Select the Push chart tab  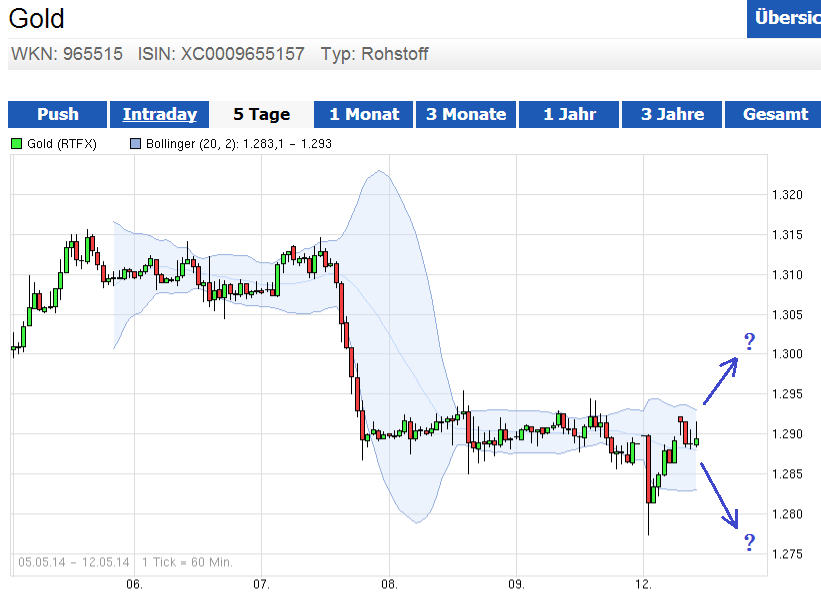[58, 114]
